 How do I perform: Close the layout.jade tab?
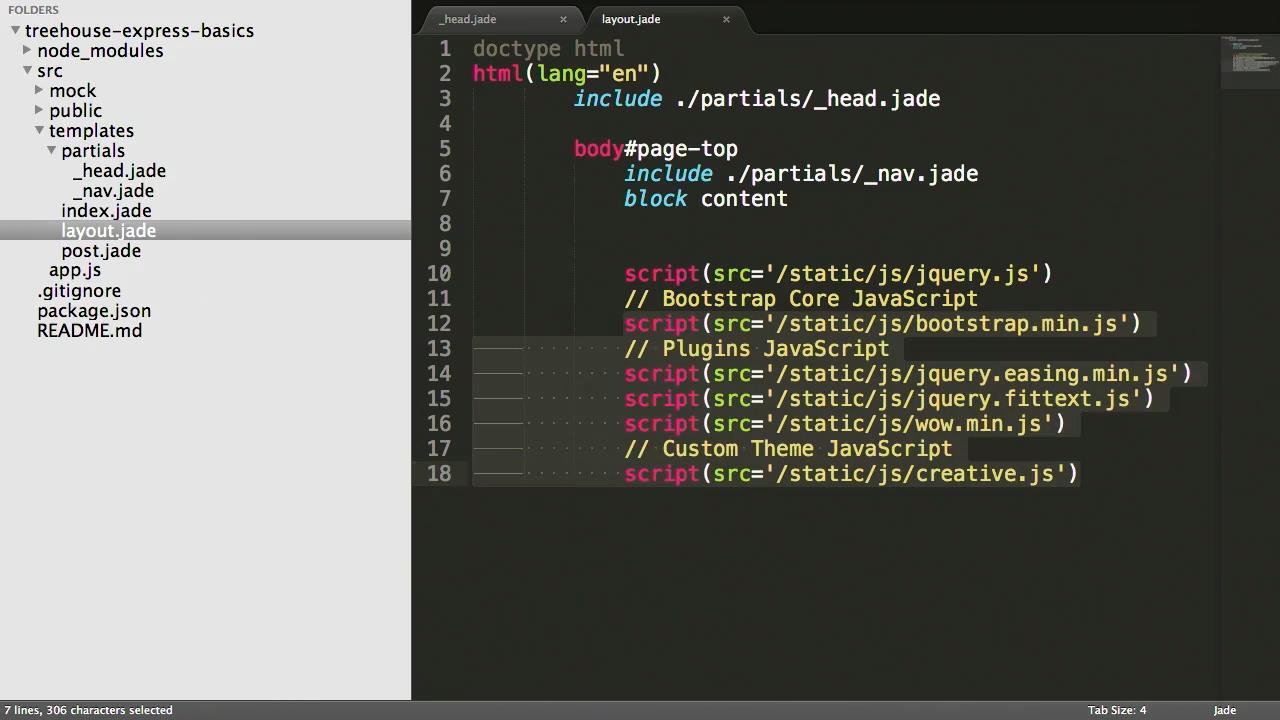tap(726, 19)
